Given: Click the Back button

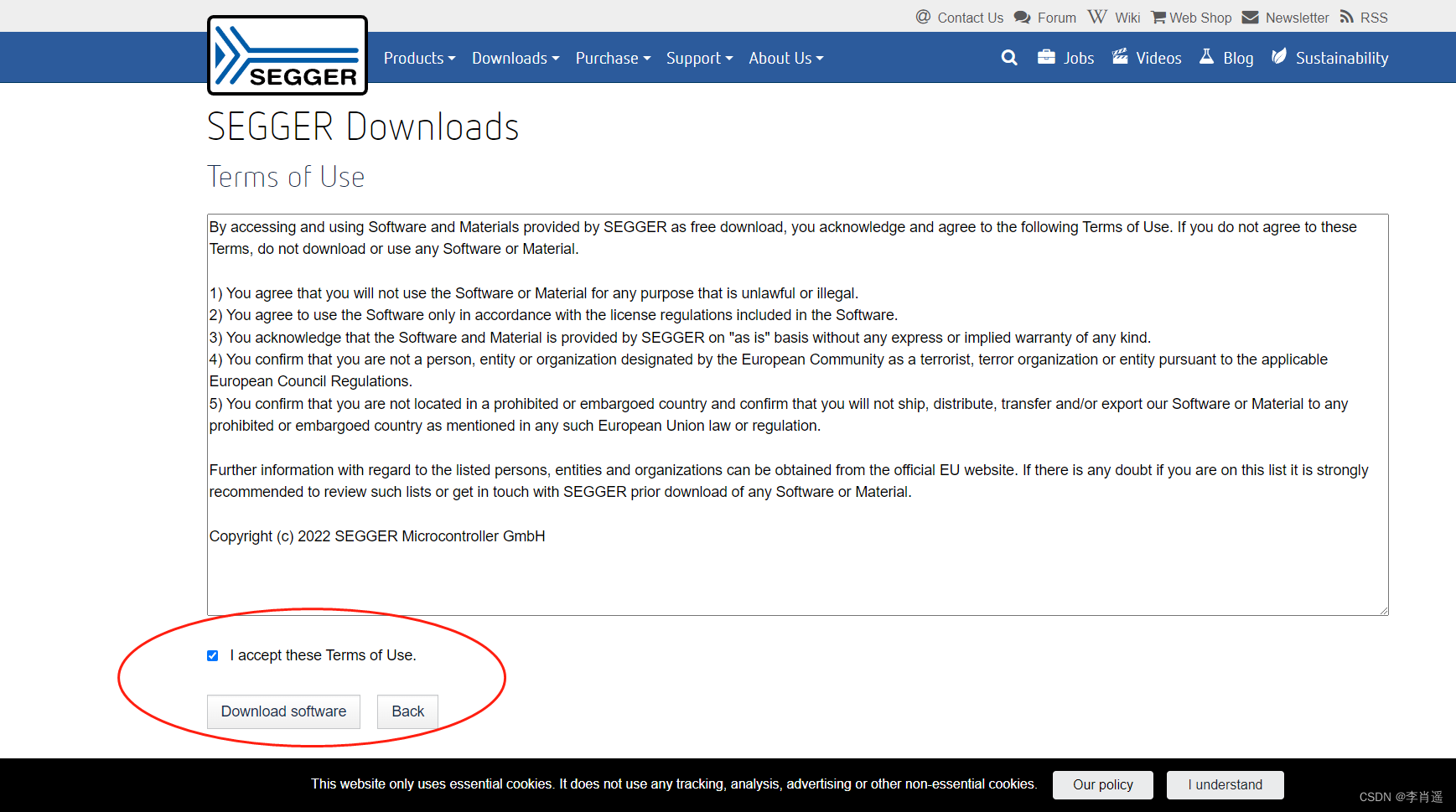Looking at the screenshot, I should pos(408,711).
